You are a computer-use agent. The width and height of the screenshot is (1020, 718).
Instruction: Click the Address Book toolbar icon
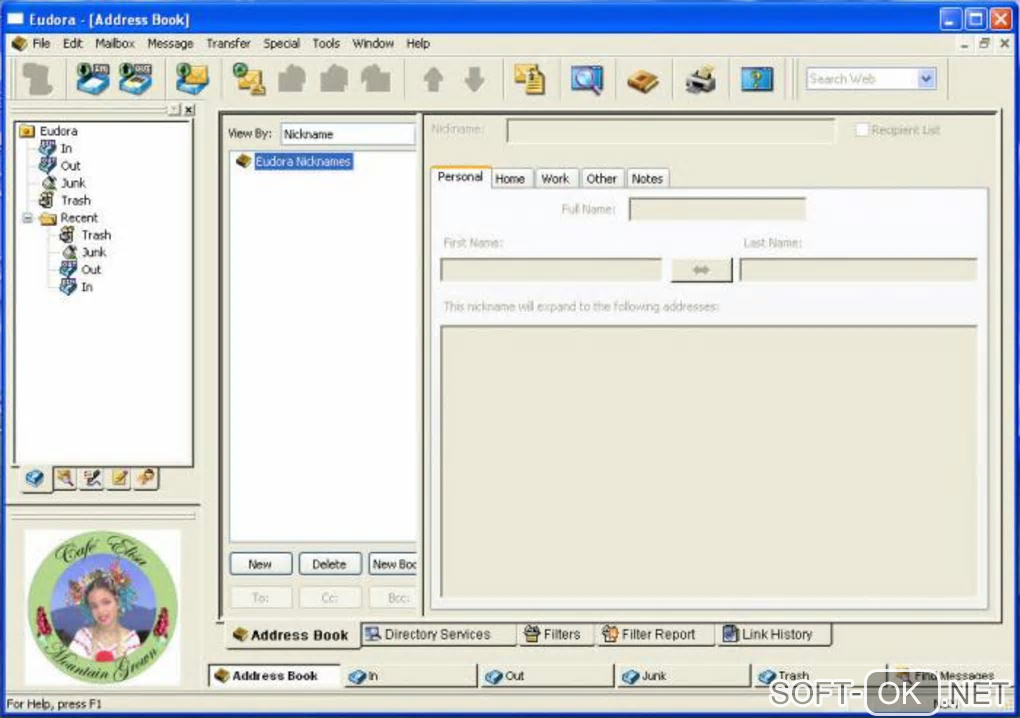click(643, 81)
